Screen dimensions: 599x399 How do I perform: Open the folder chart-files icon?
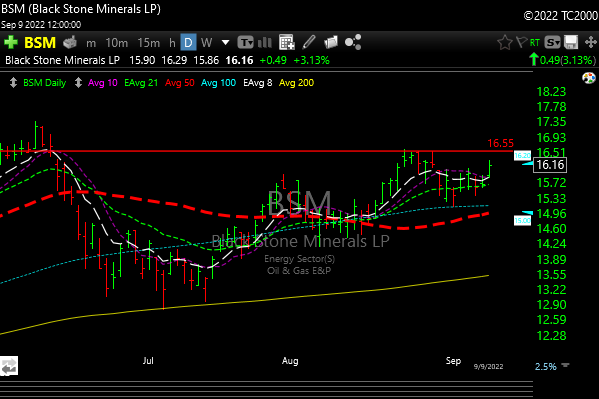[331, 42]
